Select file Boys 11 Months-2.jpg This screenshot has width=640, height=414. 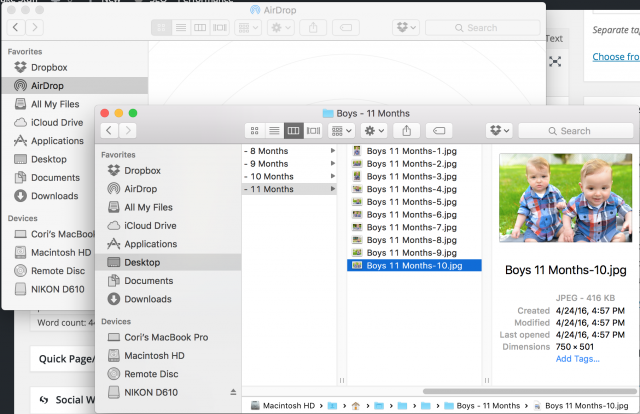[x=414, y=164]
